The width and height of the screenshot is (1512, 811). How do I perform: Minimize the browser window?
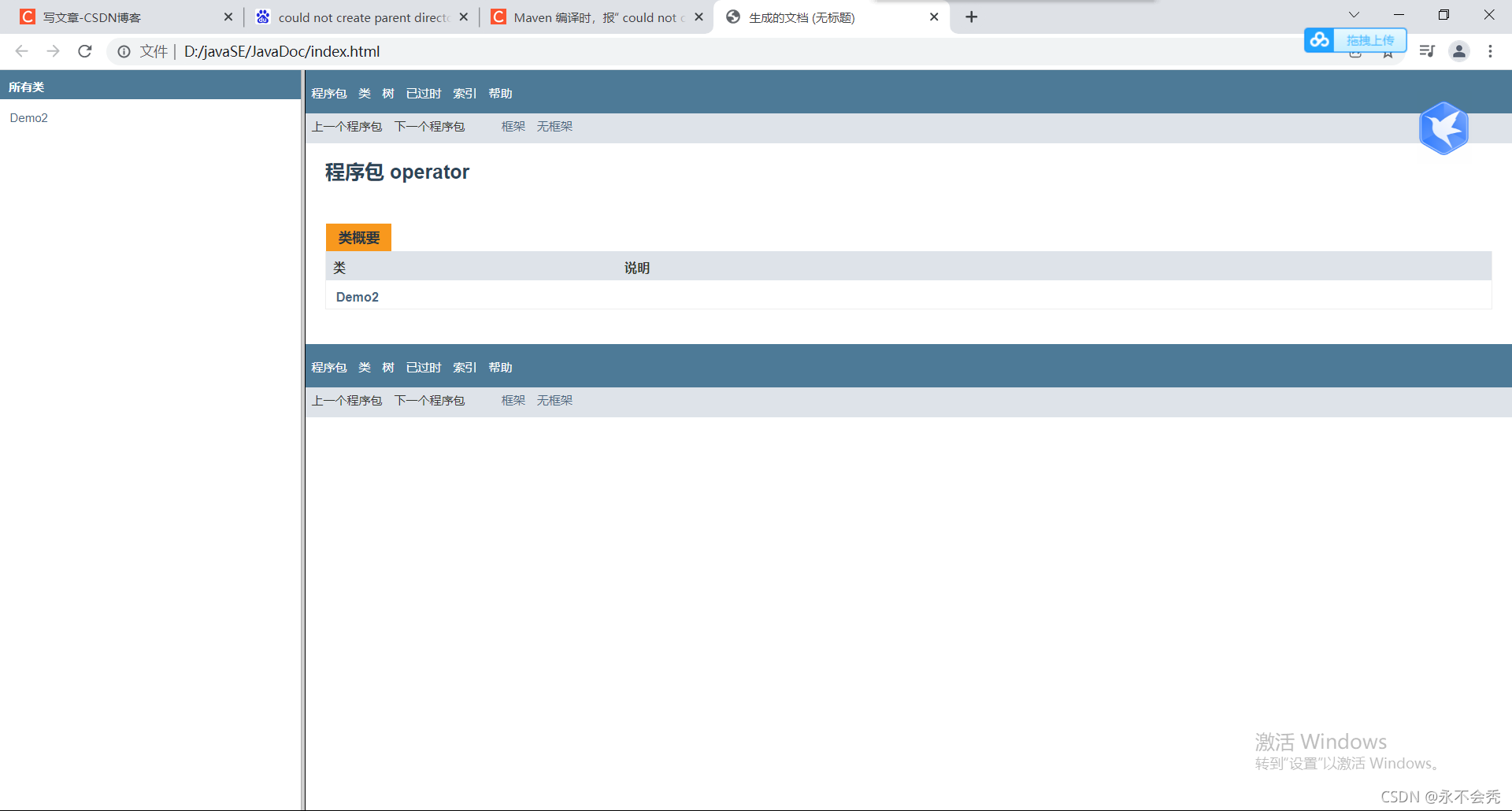tap(1399, 15)
